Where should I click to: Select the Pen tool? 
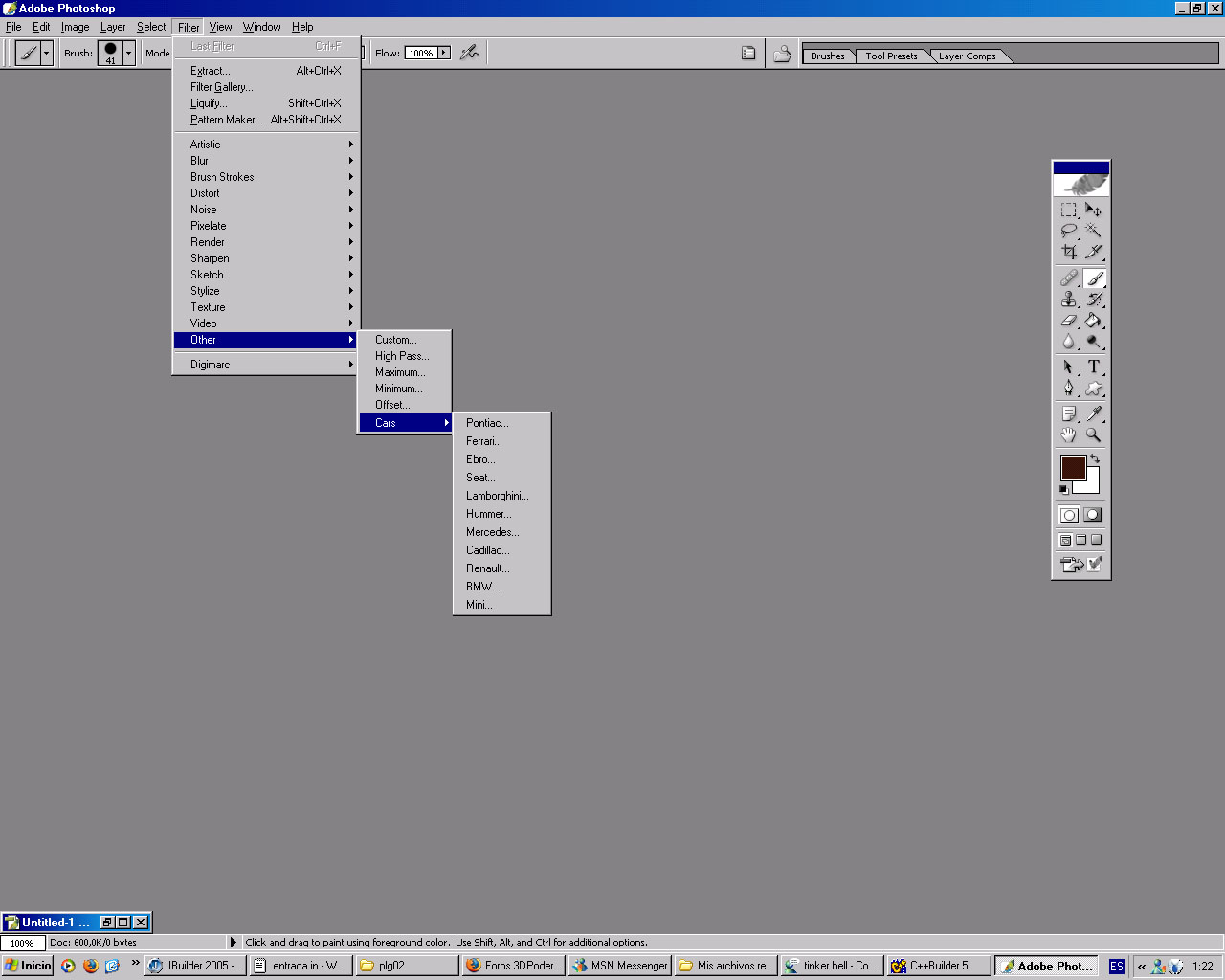(1069, 388)
